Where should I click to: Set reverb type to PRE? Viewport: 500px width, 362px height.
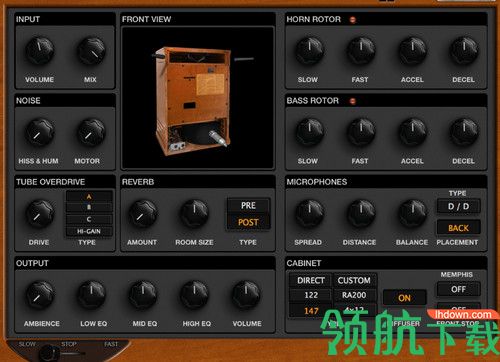248,206
